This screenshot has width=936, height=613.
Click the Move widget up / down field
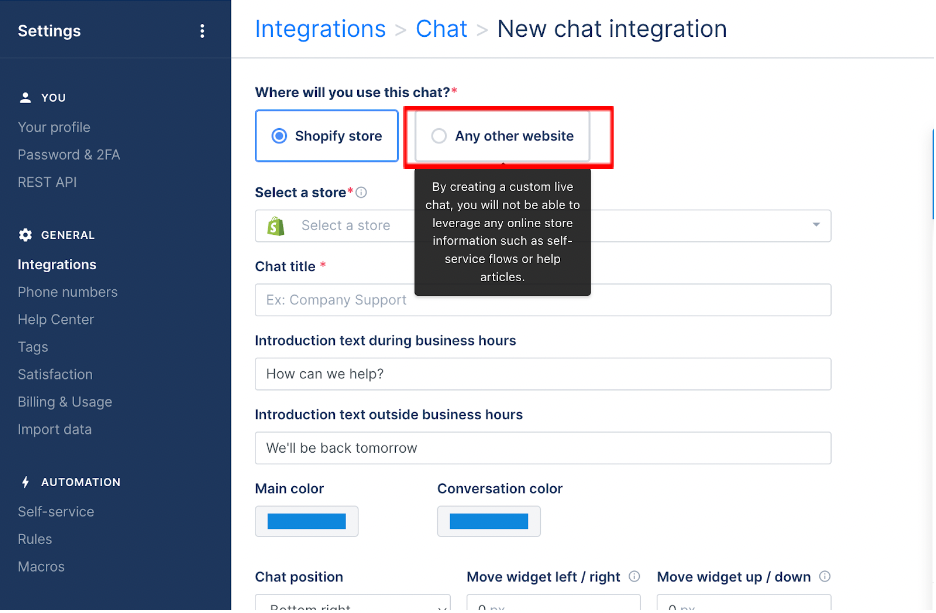(744, 602)
